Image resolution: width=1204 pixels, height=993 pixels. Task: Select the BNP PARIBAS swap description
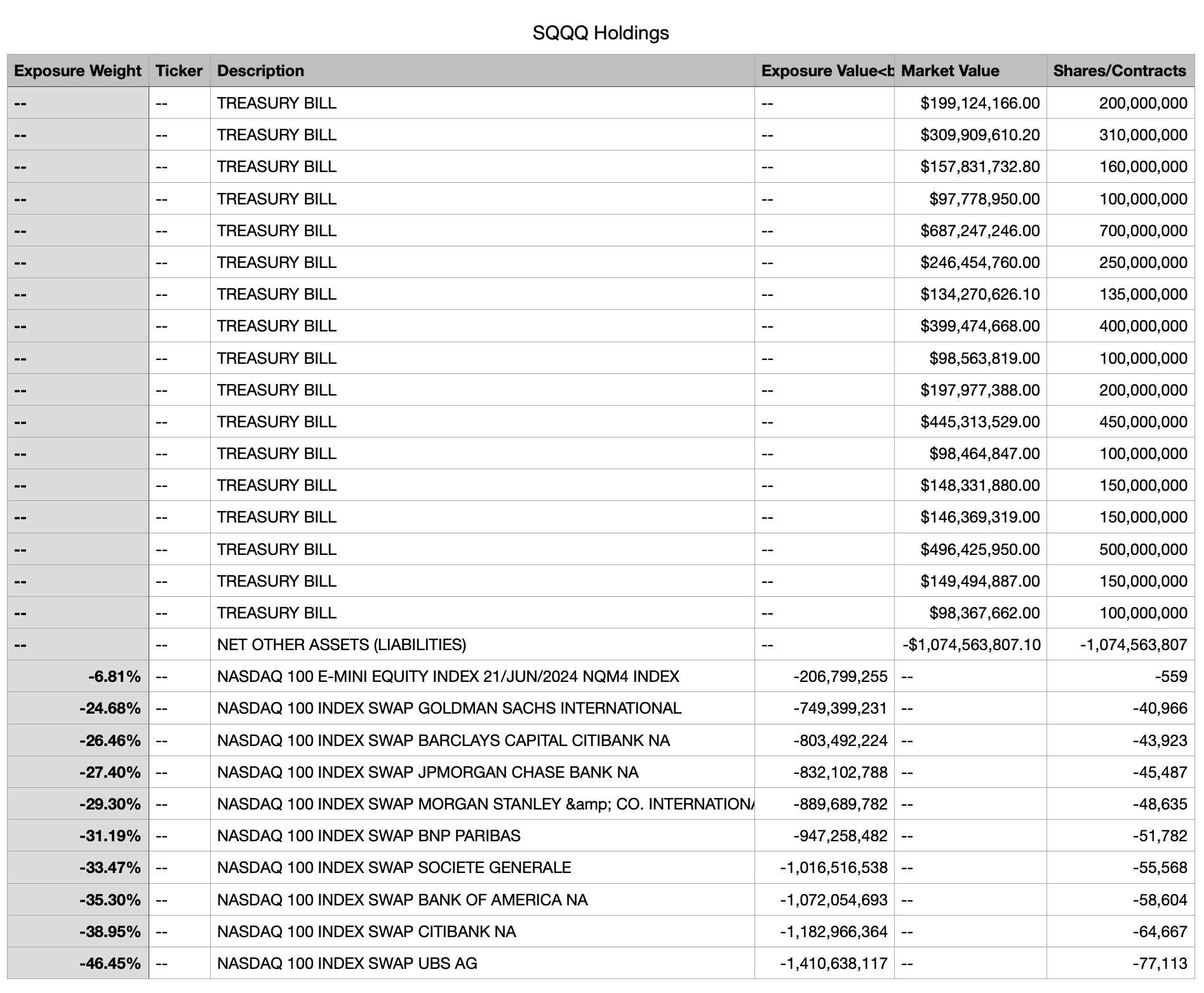[x=482, y=836]
